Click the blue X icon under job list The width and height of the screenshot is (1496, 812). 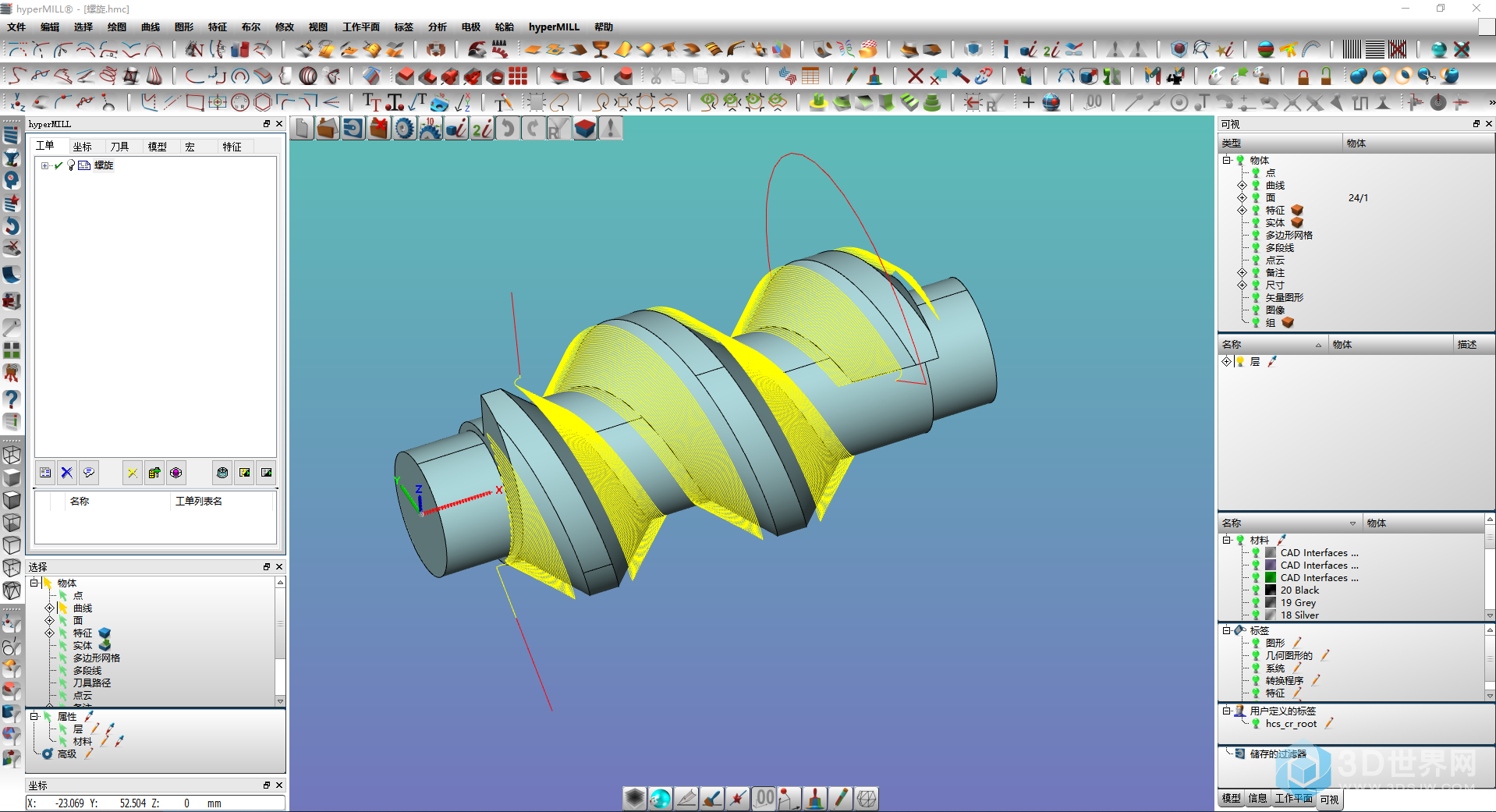67,473
